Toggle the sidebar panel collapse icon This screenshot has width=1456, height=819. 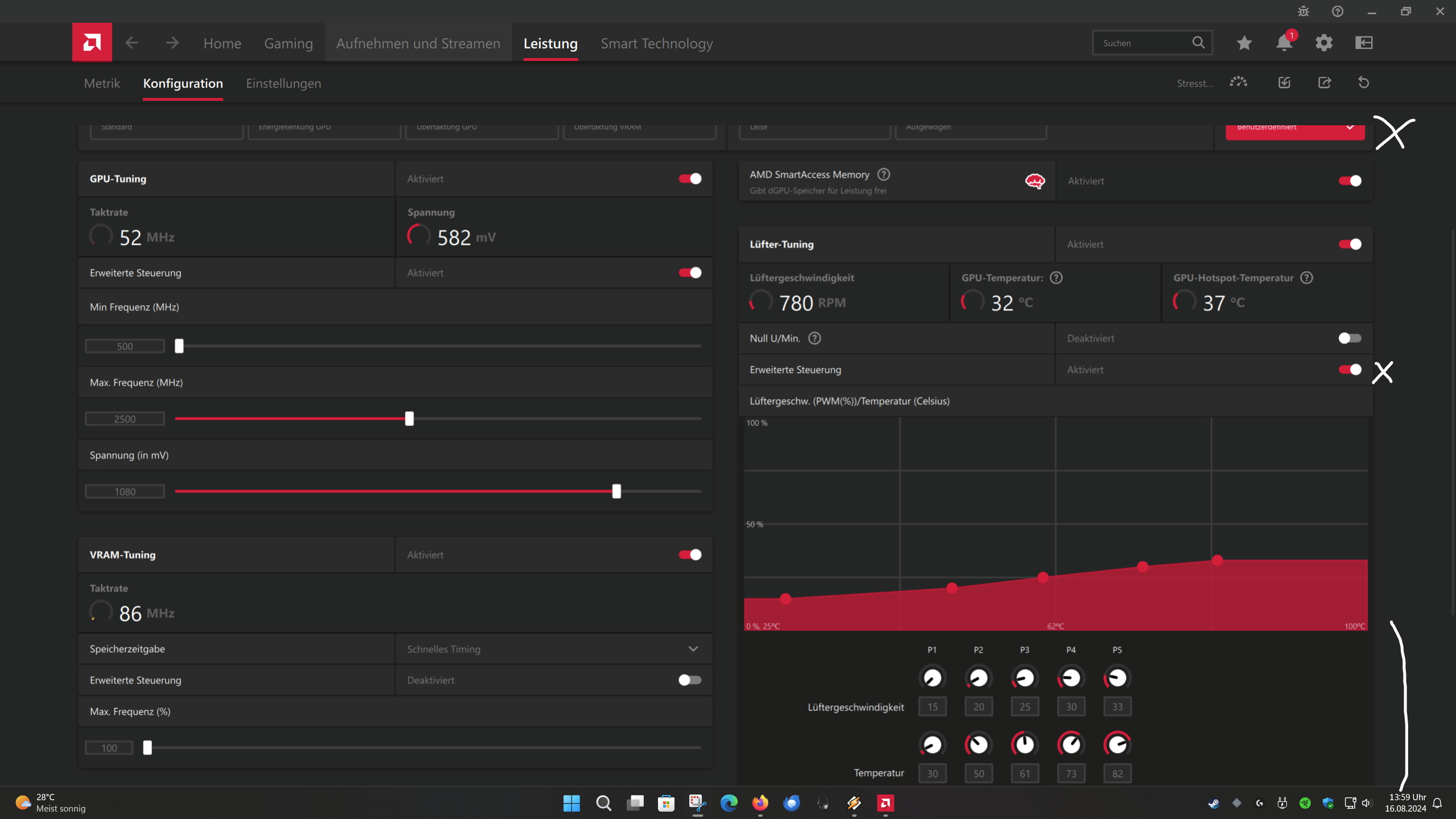tap(1364, 43)
